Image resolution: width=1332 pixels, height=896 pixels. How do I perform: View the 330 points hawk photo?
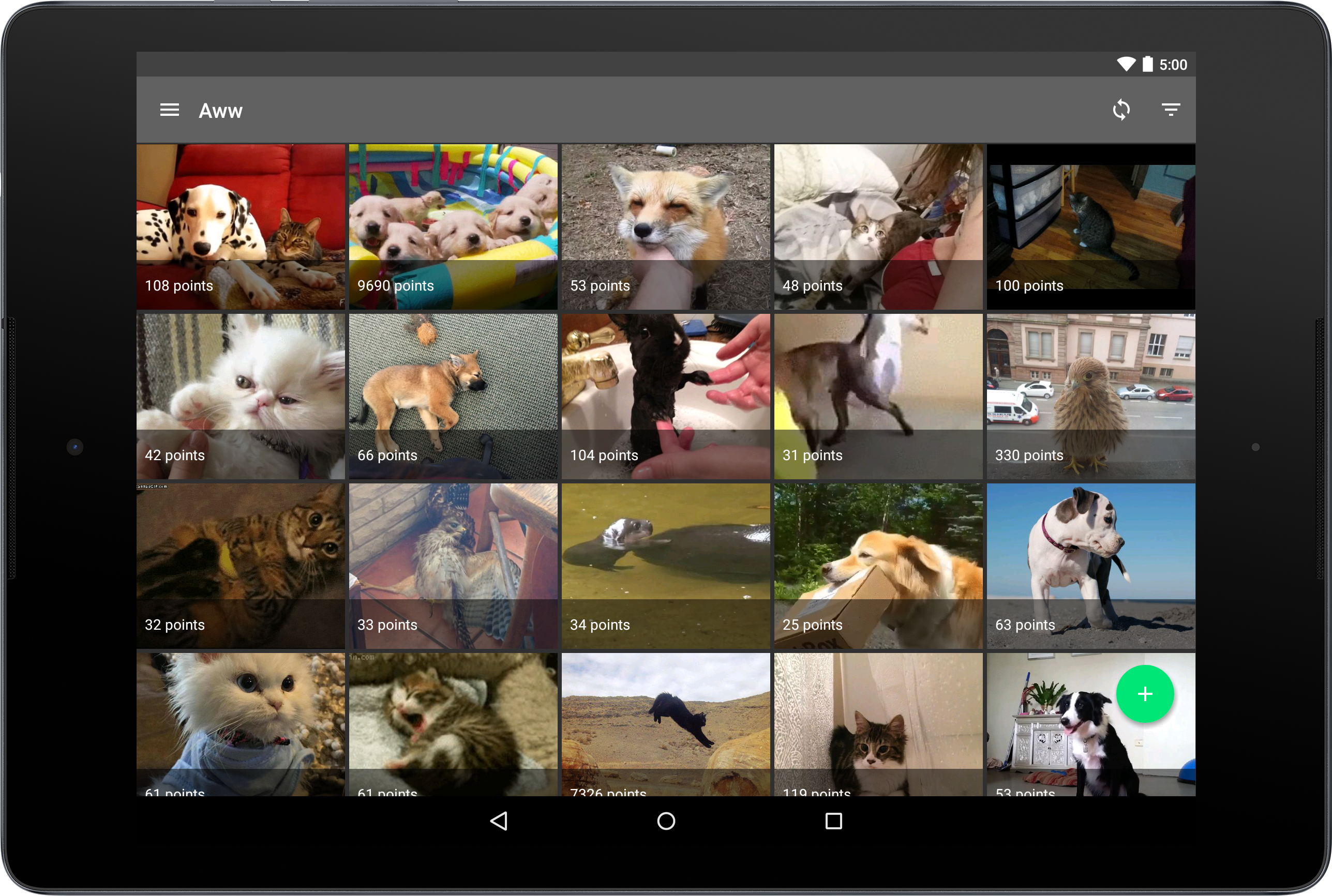click(1090, 396)
